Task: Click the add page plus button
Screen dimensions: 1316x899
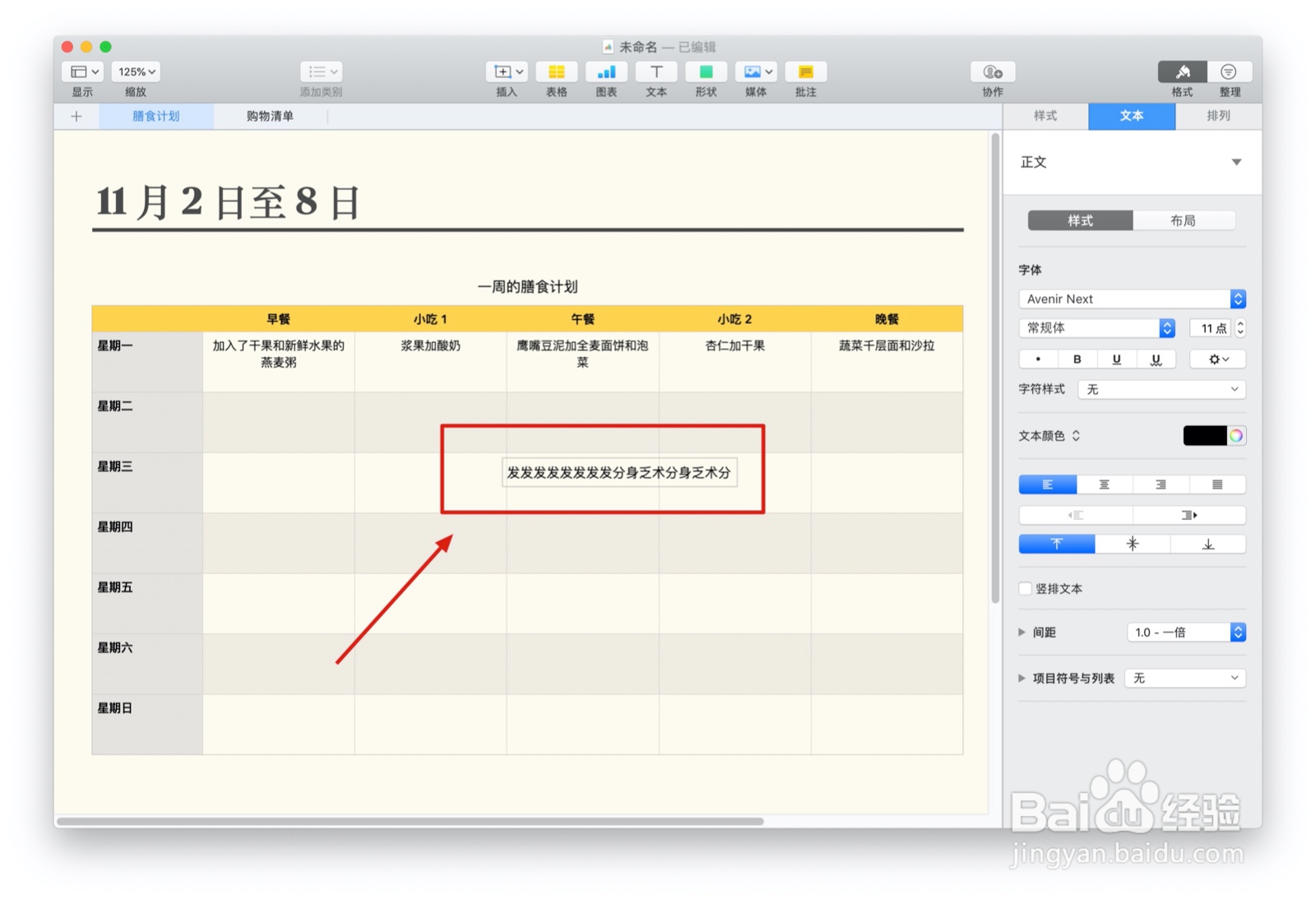Action: click(x=76, y=116)
